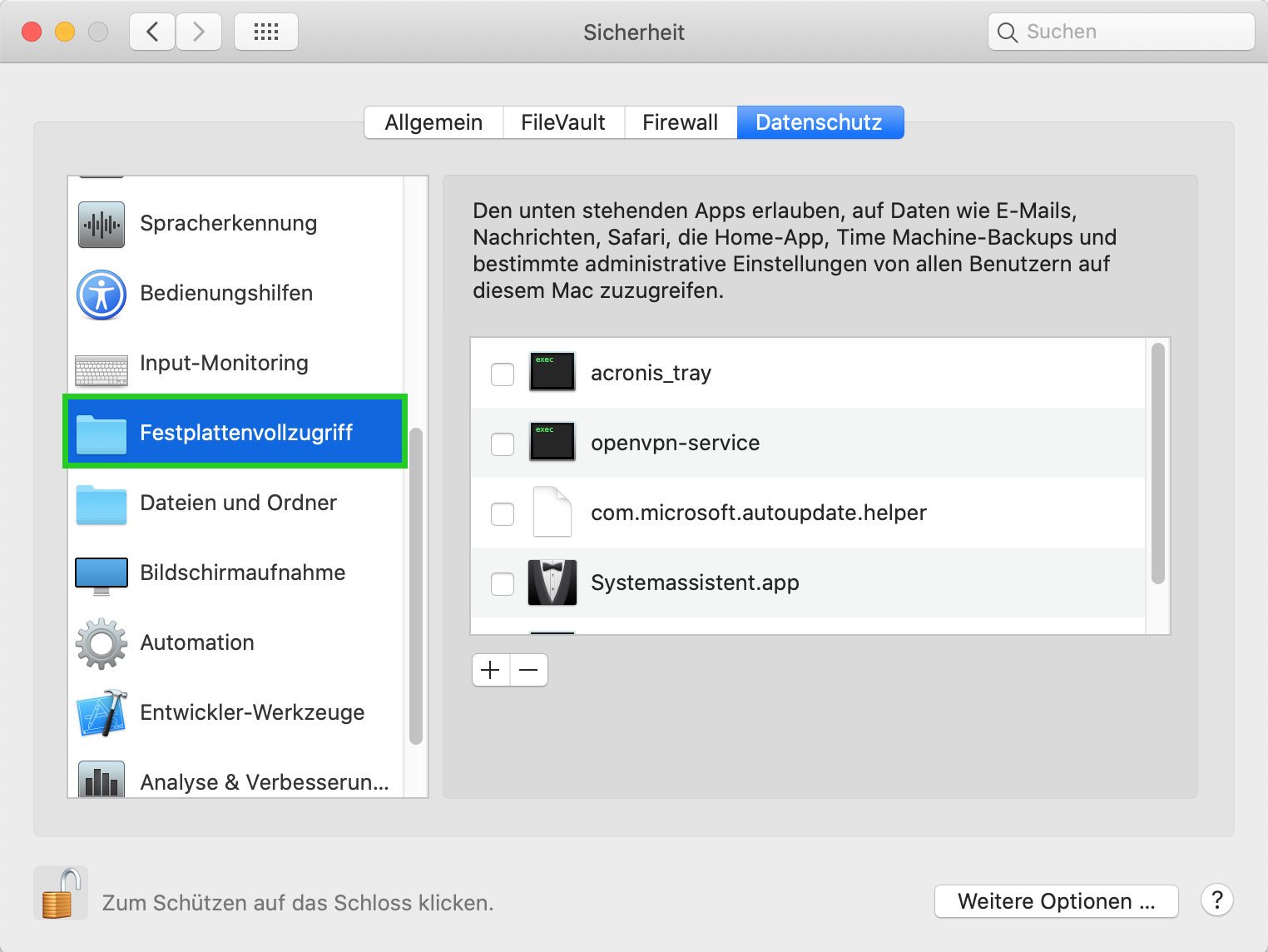Click the Systemassistent.app tuxedo icon

tap(552, 583)
